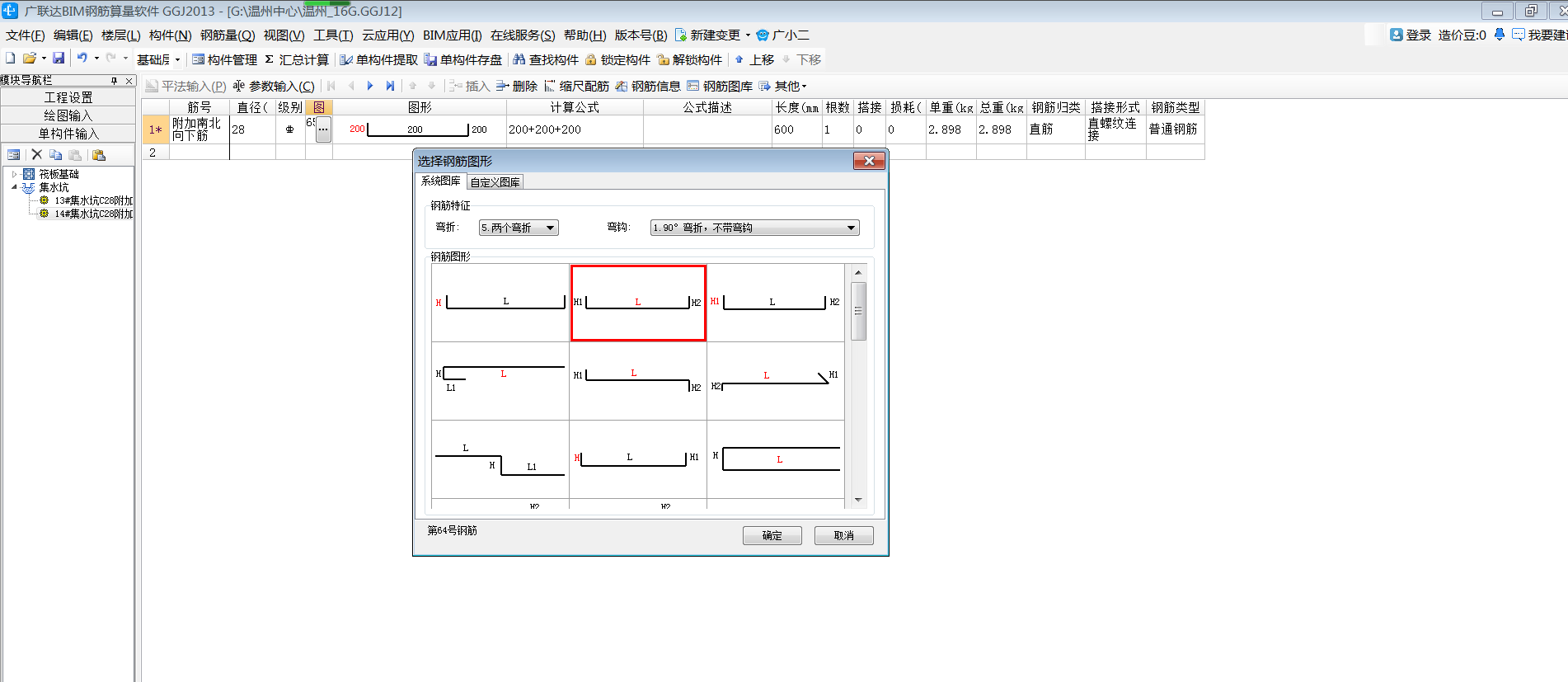Image resolution: width=1568 pixels, height=682 pixels.
Task: Open 其他 dropdown in toolbar
Action: coord(783,86)
